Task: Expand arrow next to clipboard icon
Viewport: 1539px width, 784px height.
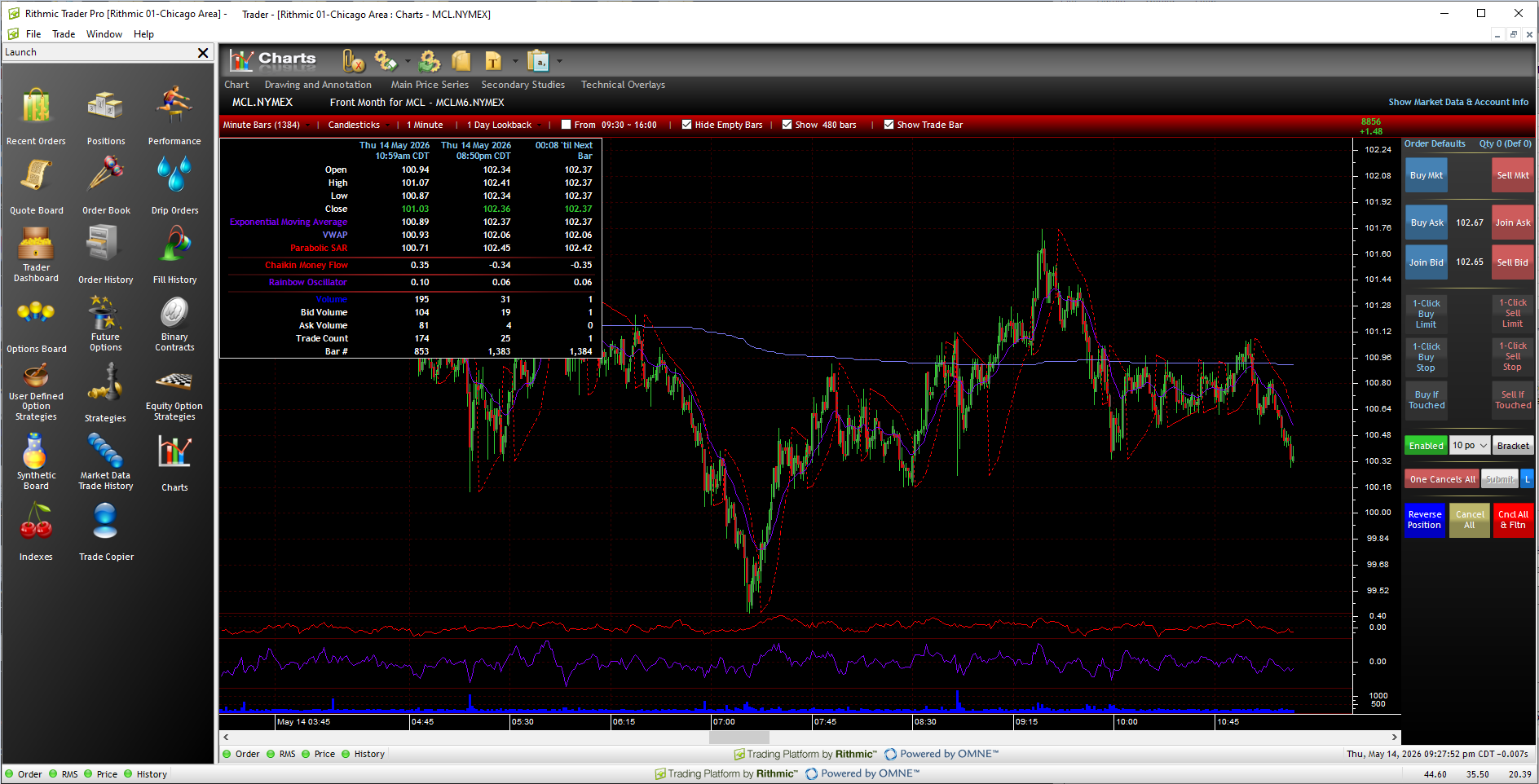Action: coord(559,61)
